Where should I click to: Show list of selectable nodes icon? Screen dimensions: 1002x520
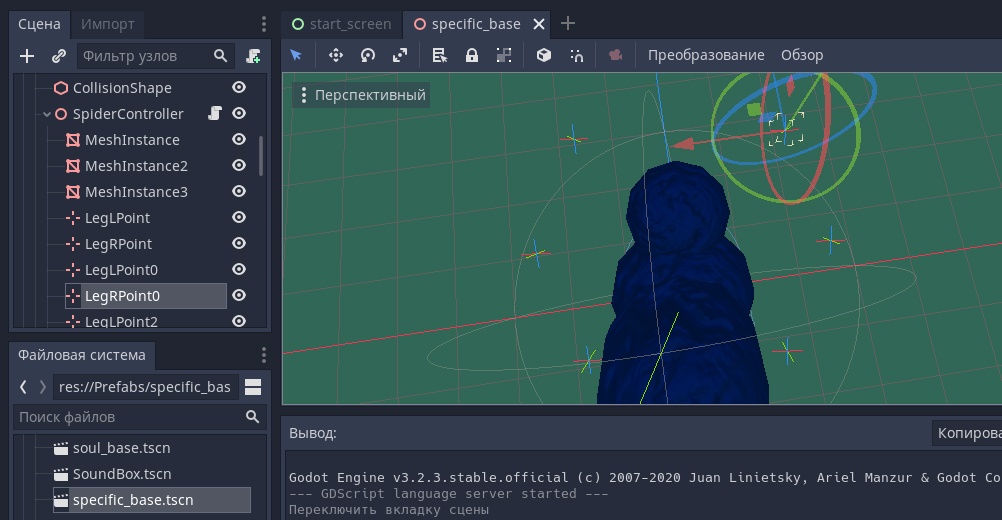[440, 55]
